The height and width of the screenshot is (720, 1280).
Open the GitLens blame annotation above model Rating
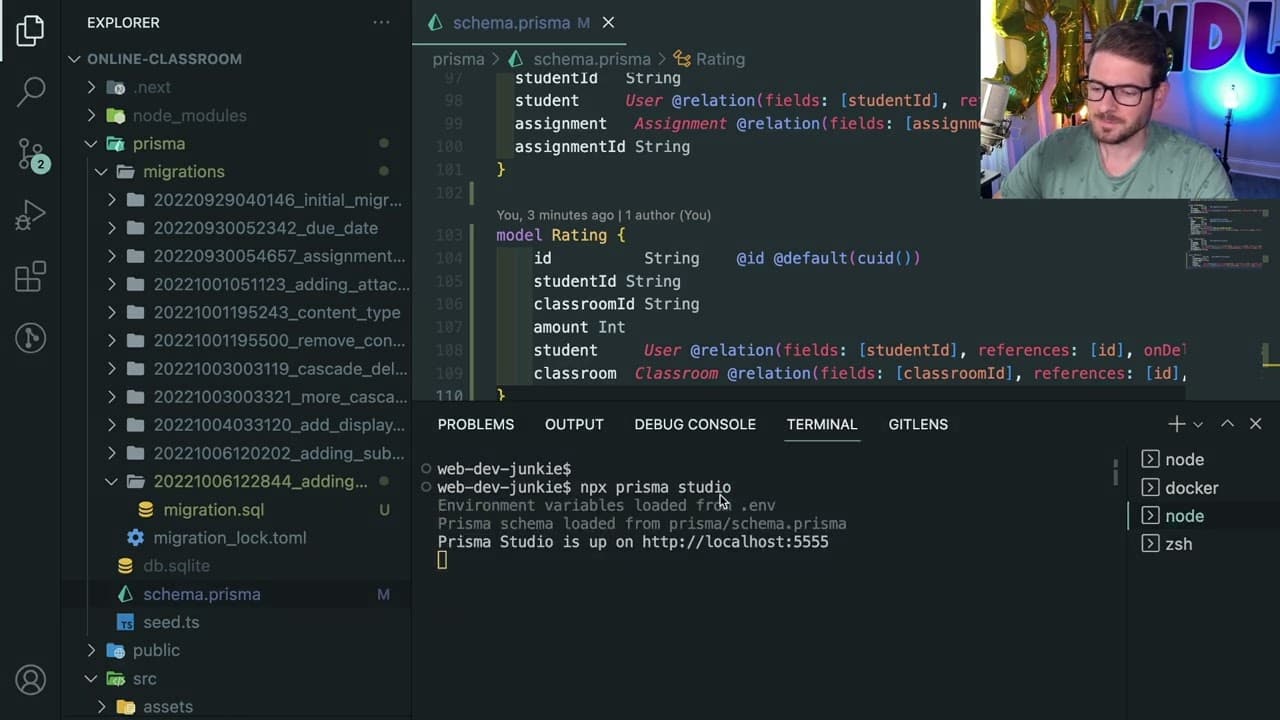[x=603, y=215]
